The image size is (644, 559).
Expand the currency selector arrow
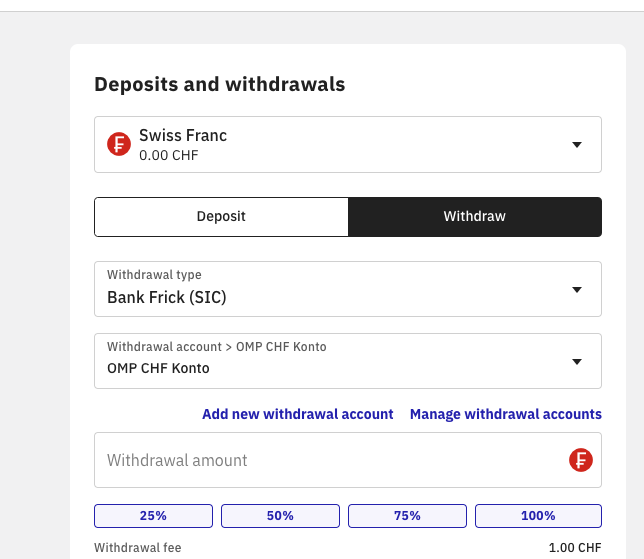(x=576, y=145)
